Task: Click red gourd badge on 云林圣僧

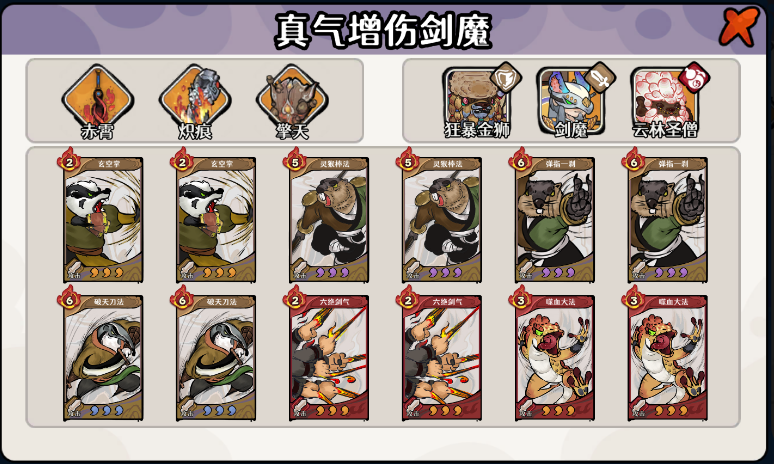Action: [x=695, y=78]
